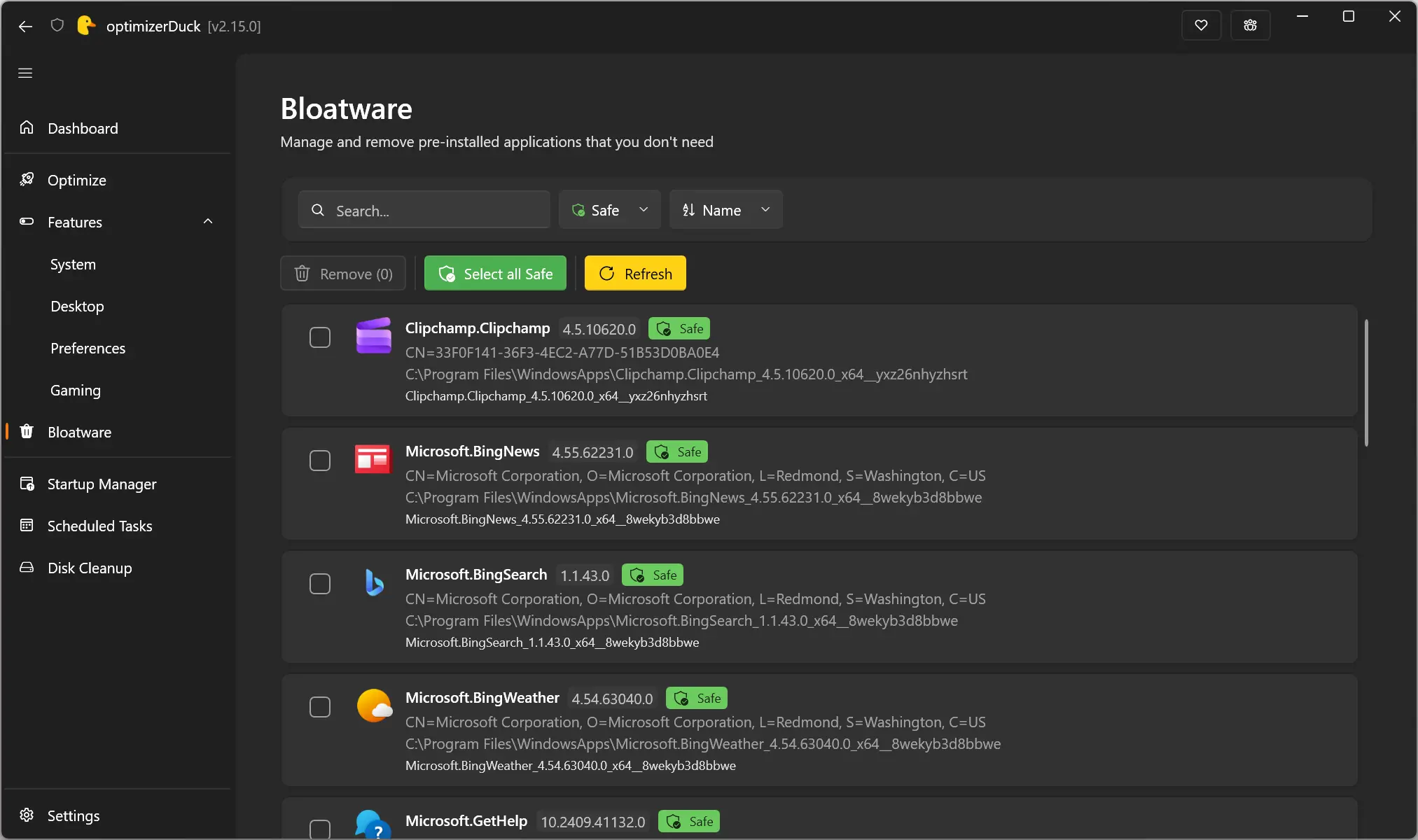
Task: Click the Clipchamp install path text
Action: (x=686, y=374)
